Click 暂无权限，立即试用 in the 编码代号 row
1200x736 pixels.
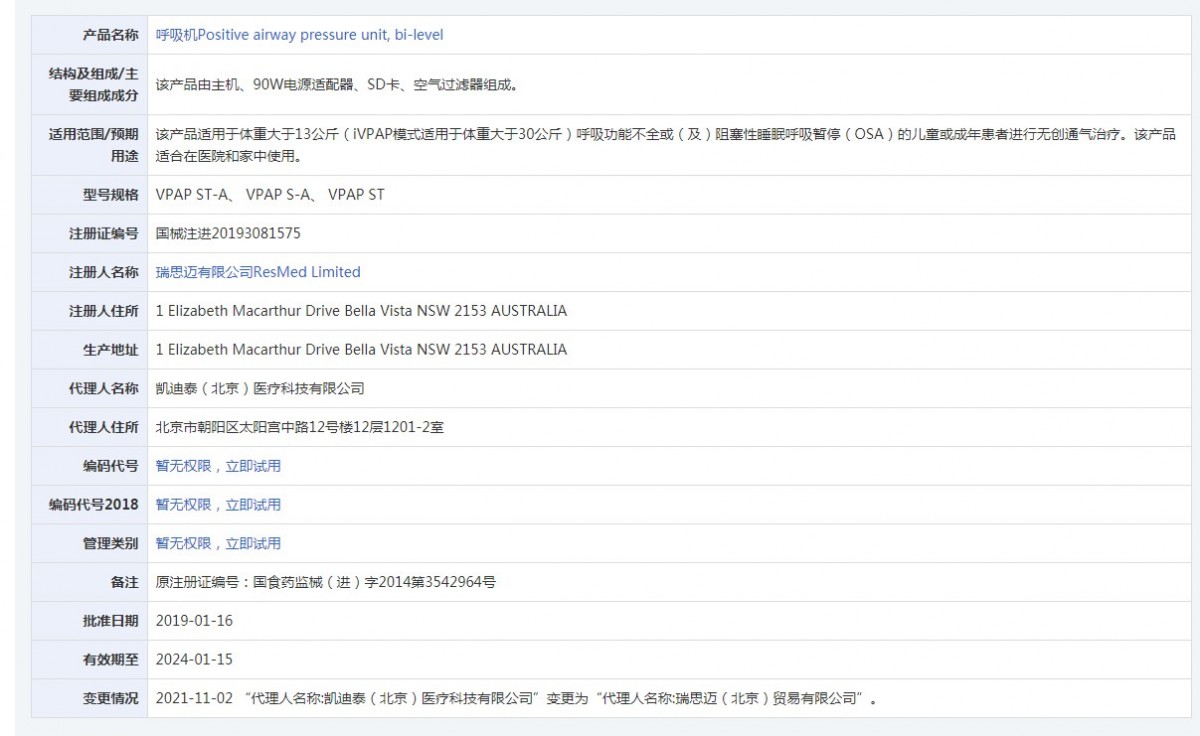pos(218,466)
